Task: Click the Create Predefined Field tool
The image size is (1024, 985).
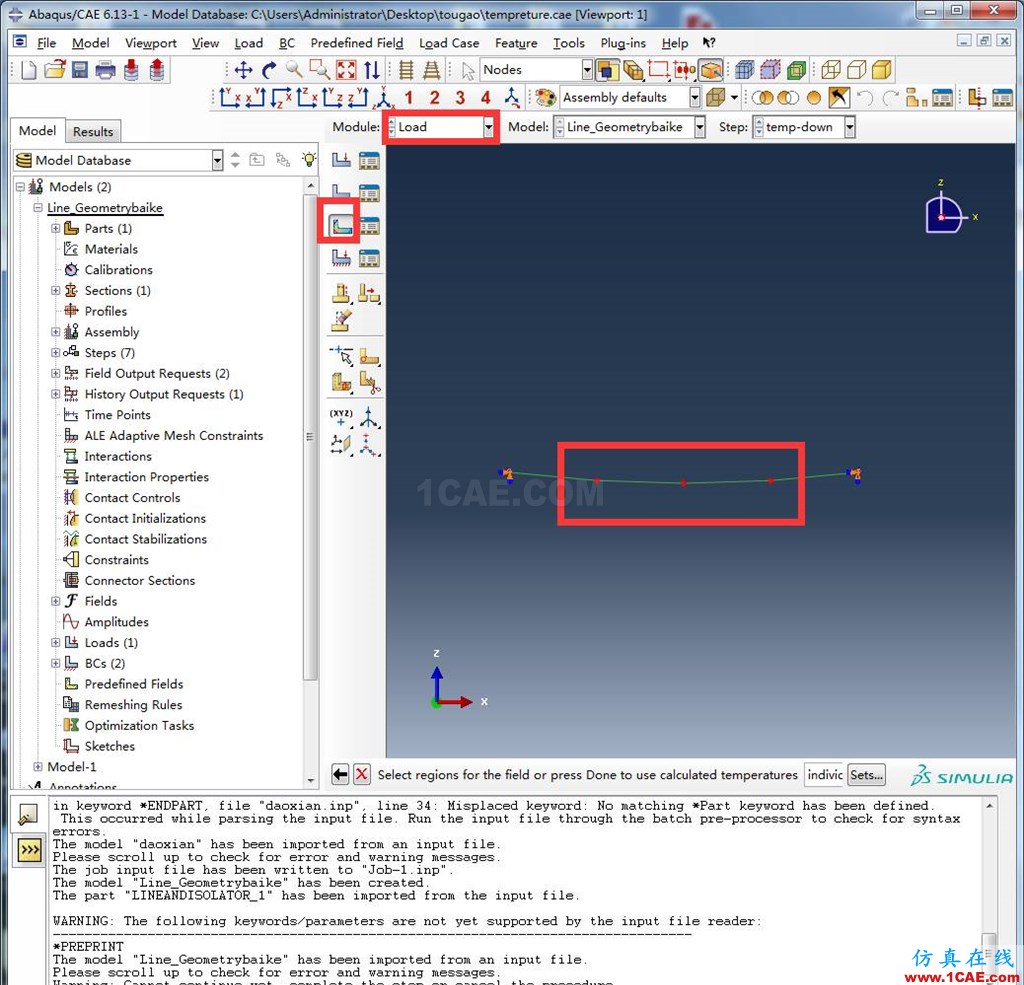Action: pyautogui.click(x=341, y=225)
